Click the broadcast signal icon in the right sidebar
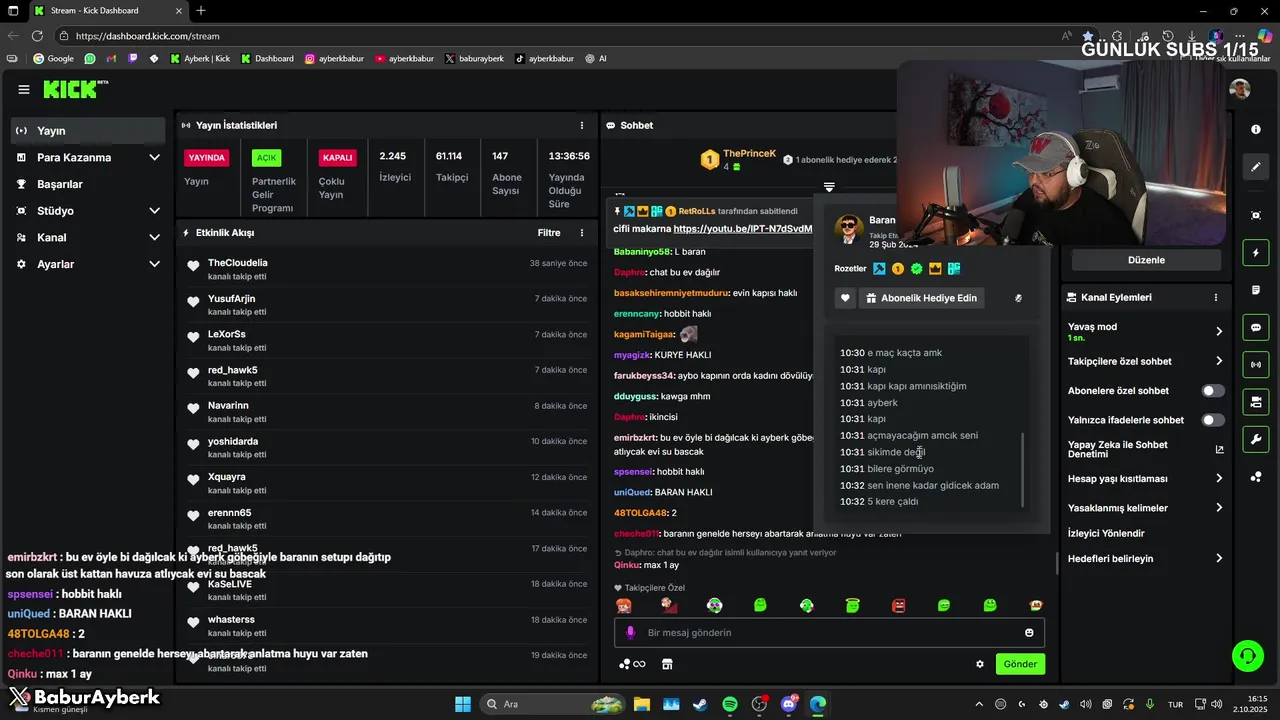 (1256, 364)
